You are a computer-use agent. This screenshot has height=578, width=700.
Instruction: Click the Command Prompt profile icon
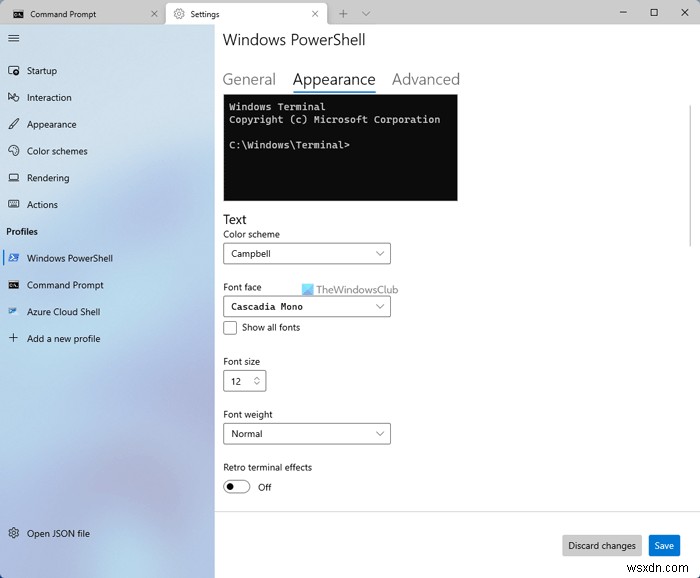pos(14,285)
